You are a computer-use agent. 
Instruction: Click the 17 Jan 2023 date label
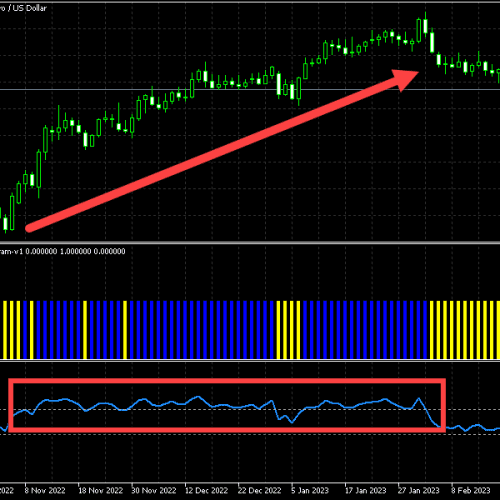pyautogui.click(x=366, y=491)
